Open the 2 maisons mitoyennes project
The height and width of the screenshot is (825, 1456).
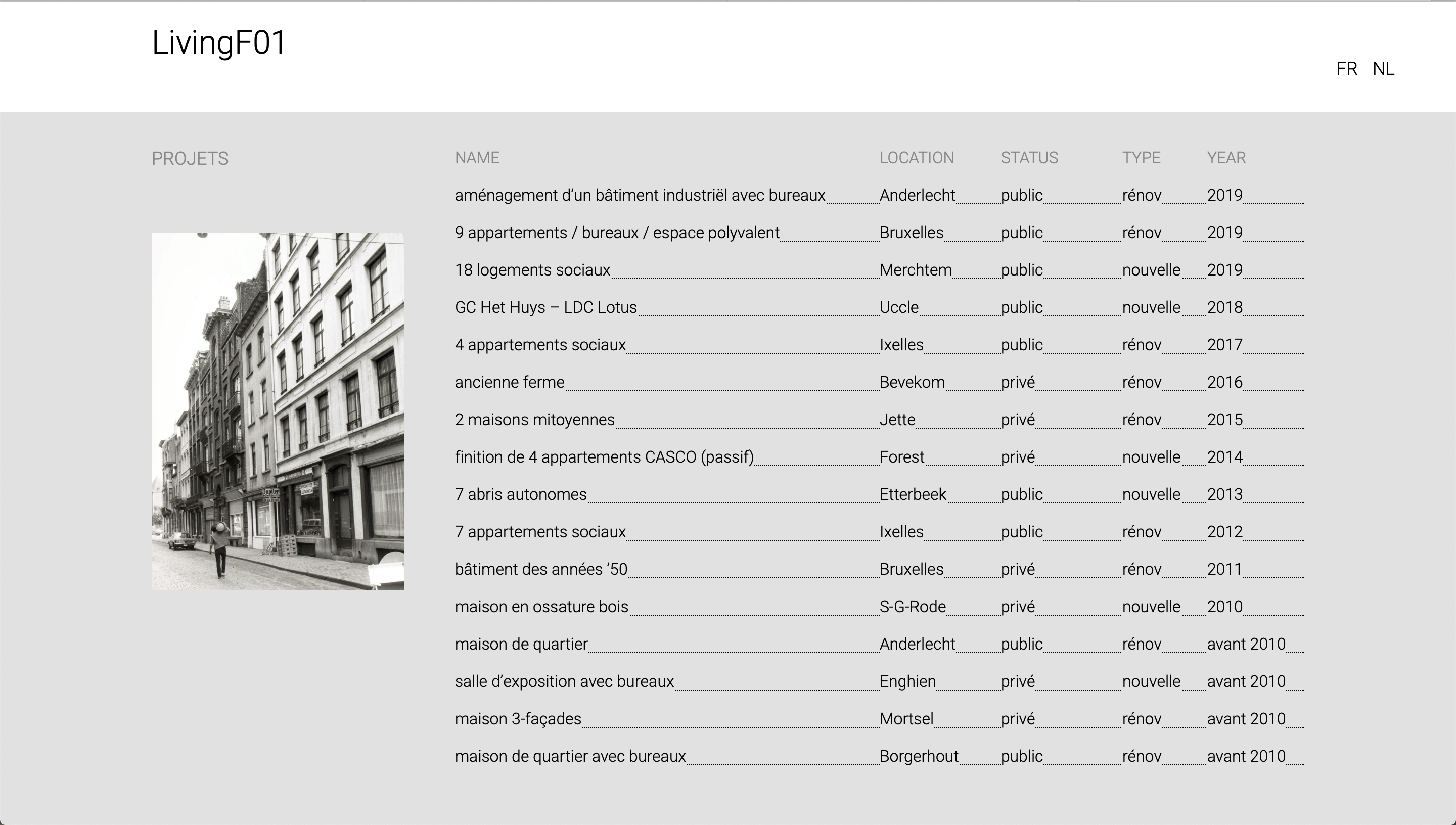(x=535, y=420)
